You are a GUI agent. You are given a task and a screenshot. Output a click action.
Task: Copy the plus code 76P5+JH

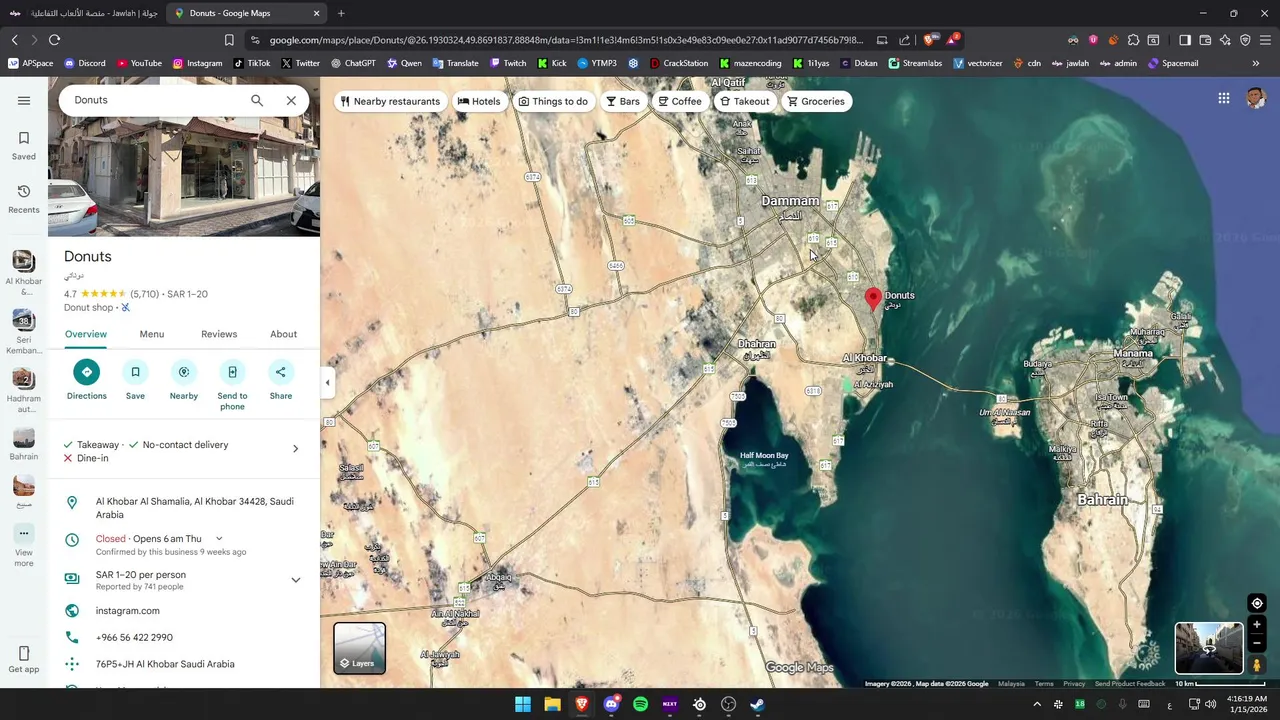pyautogui.click(x=184, y=664)
